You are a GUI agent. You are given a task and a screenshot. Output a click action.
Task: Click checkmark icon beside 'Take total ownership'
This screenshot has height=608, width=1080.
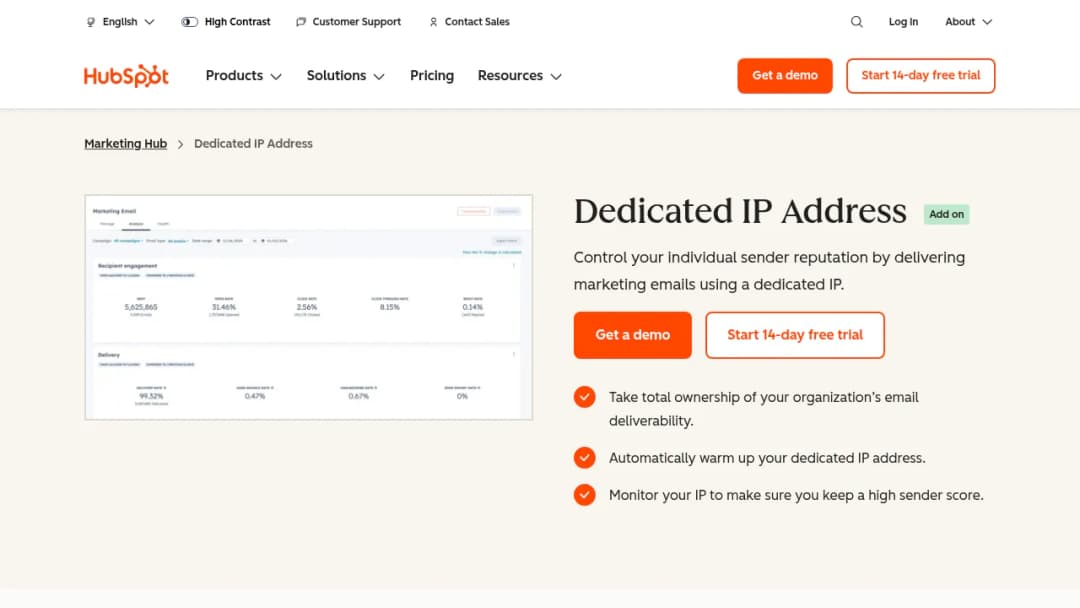(585, 397)
